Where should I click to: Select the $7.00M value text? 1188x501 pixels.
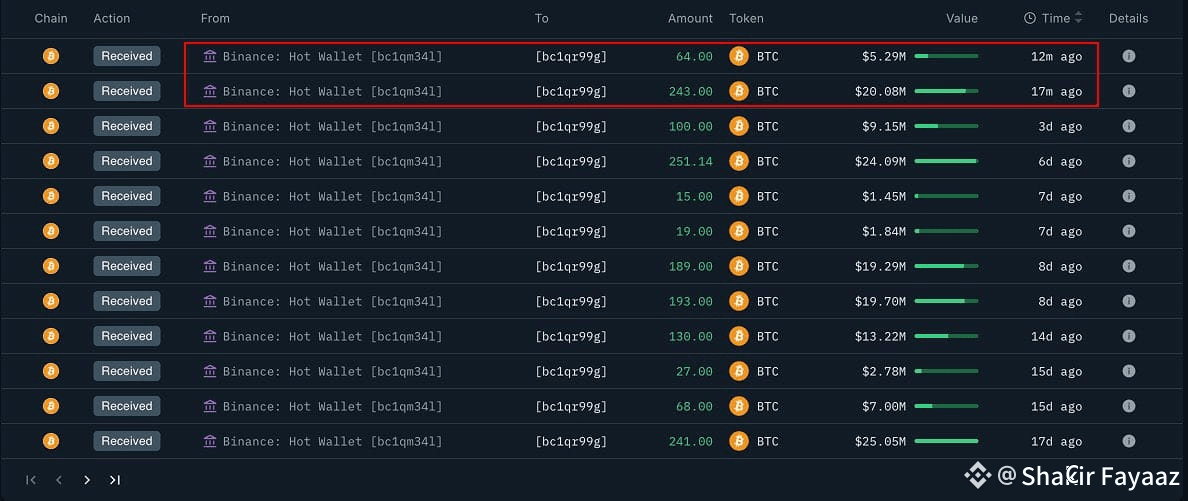tap(883, 406)
